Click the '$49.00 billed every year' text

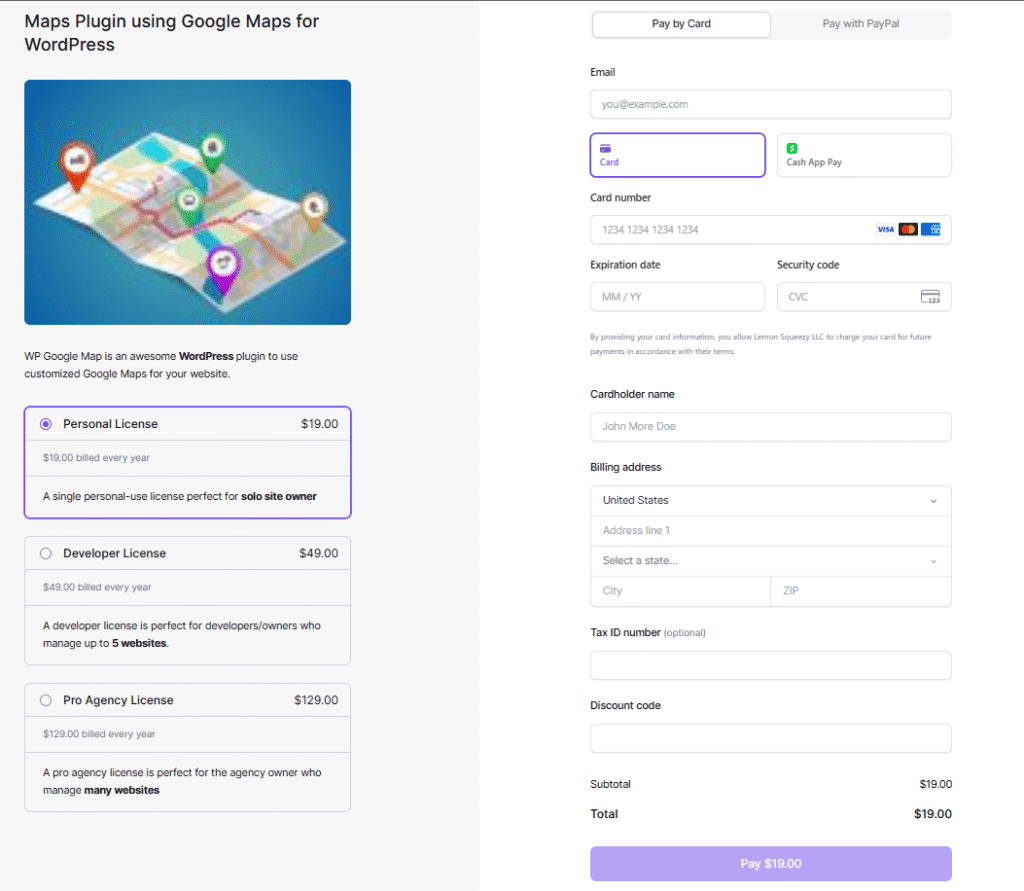(97, 587)
